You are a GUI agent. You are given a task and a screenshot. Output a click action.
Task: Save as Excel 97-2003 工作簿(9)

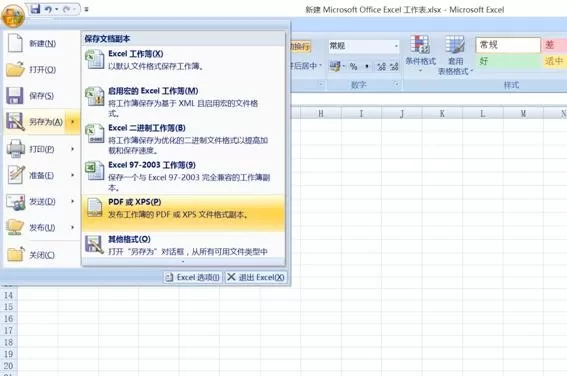click(183, 176)
